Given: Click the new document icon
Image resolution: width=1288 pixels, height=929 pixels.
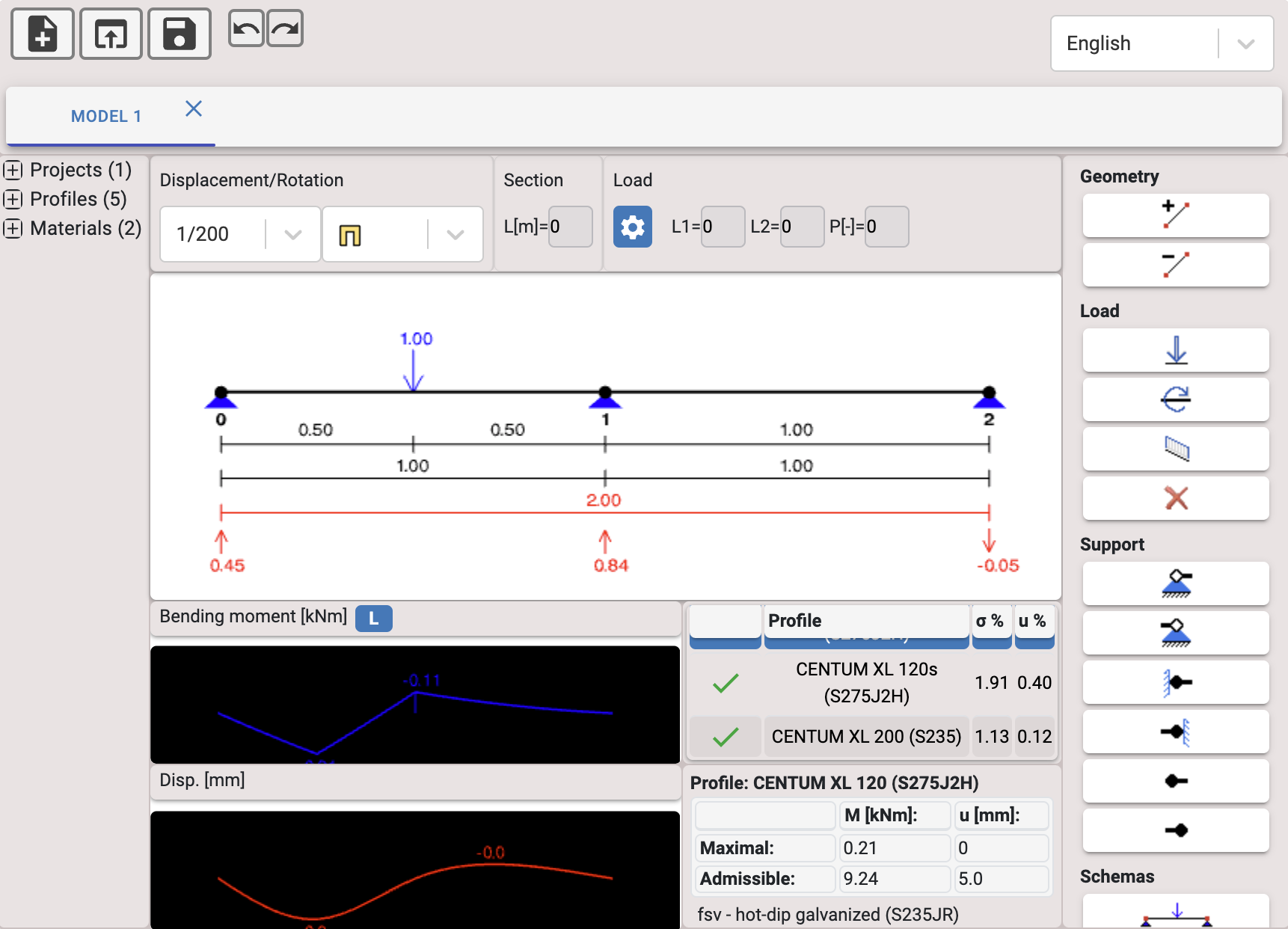Looking at the screenshot, I should 43,34.
